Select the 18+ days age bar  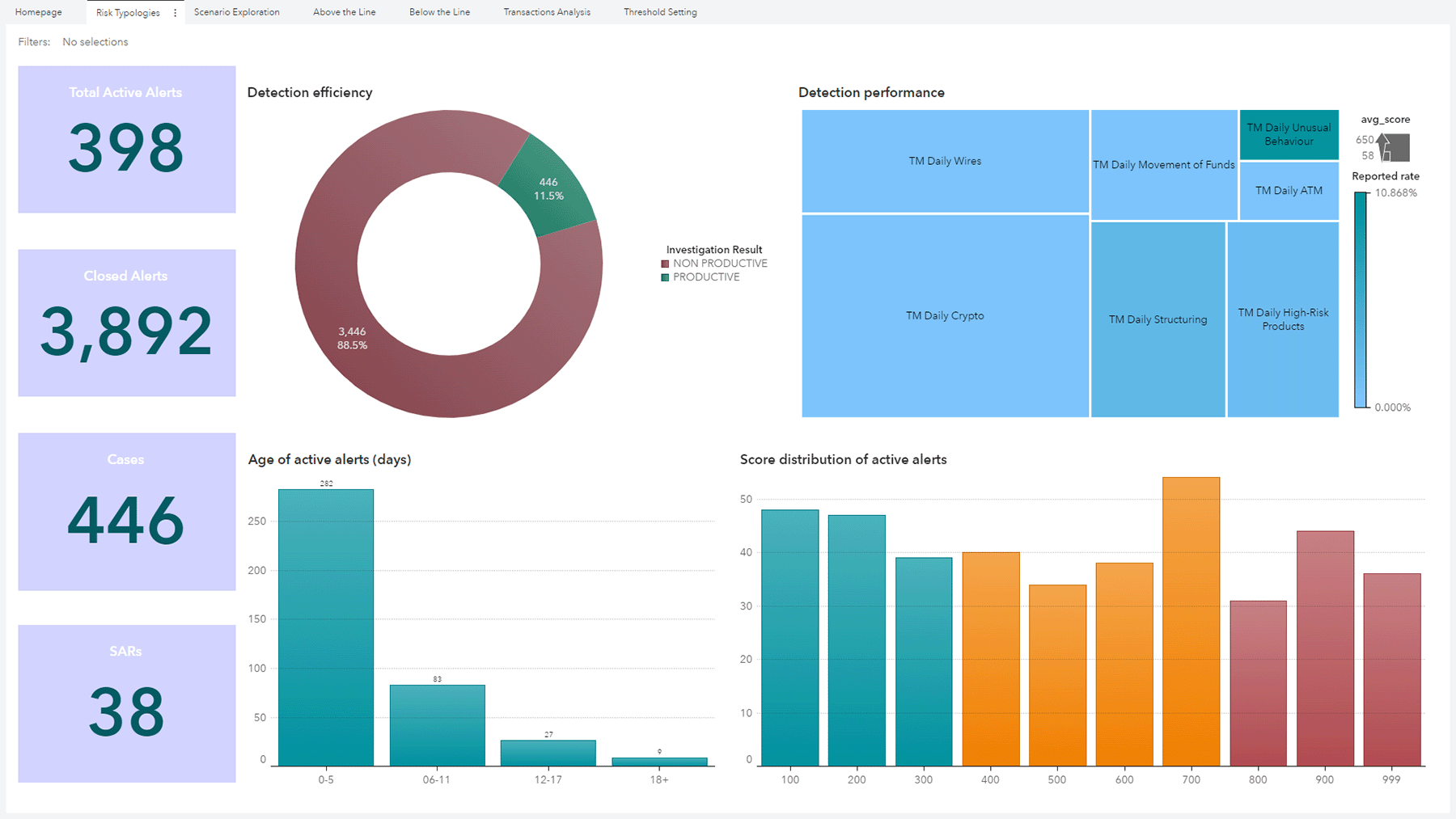pyautogui.click(x=659, y=762)
